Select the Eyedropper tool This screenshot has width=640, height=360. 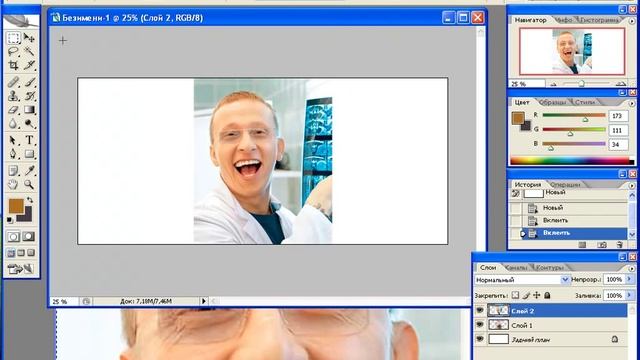29,171
